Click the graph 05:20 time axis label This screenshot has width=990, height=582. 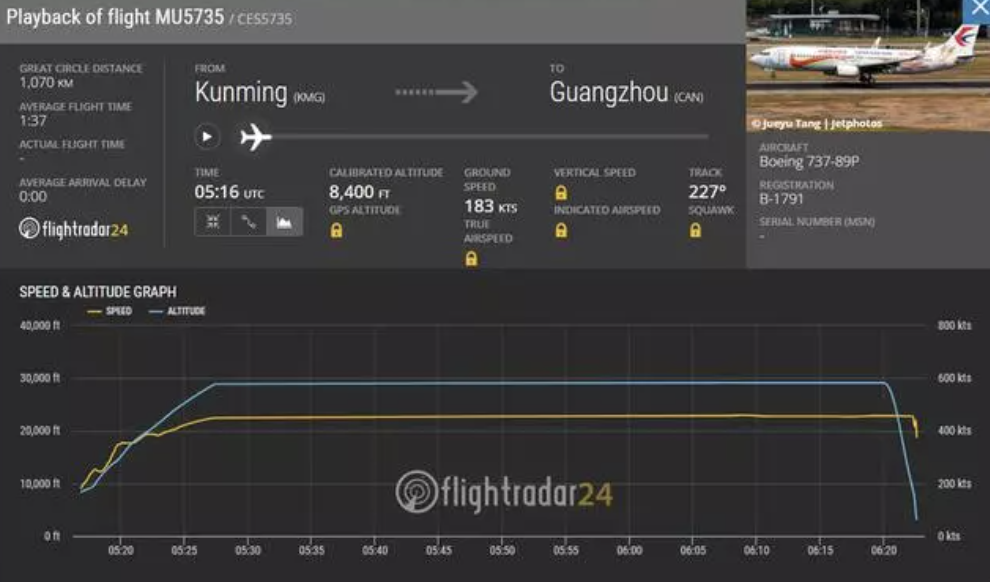(121, 550)
